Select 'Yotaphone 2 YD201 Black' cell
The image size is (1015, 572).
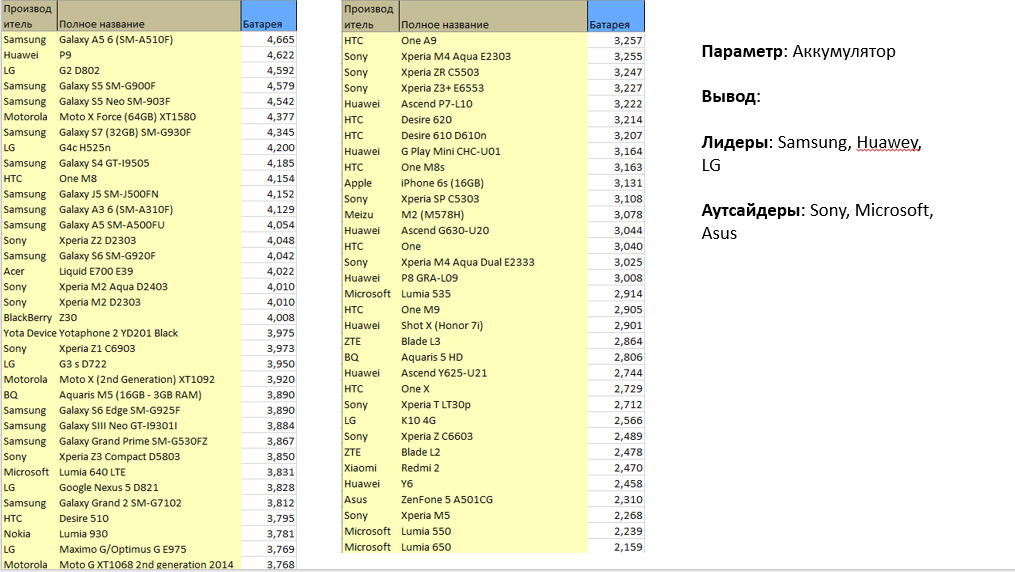pyautogui.click(x=149, y=333)
